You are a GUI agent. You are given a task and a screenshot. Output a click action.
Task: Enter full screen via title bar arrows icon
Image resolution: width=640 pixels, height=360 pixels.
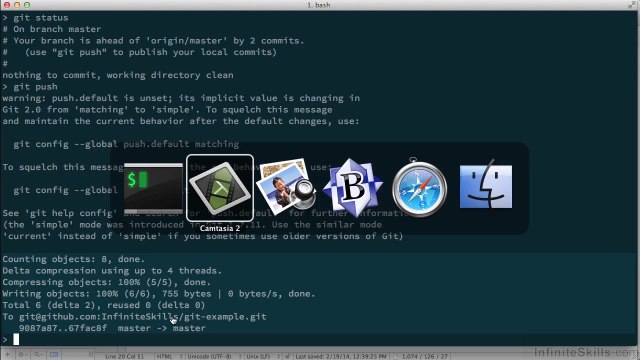632,5
